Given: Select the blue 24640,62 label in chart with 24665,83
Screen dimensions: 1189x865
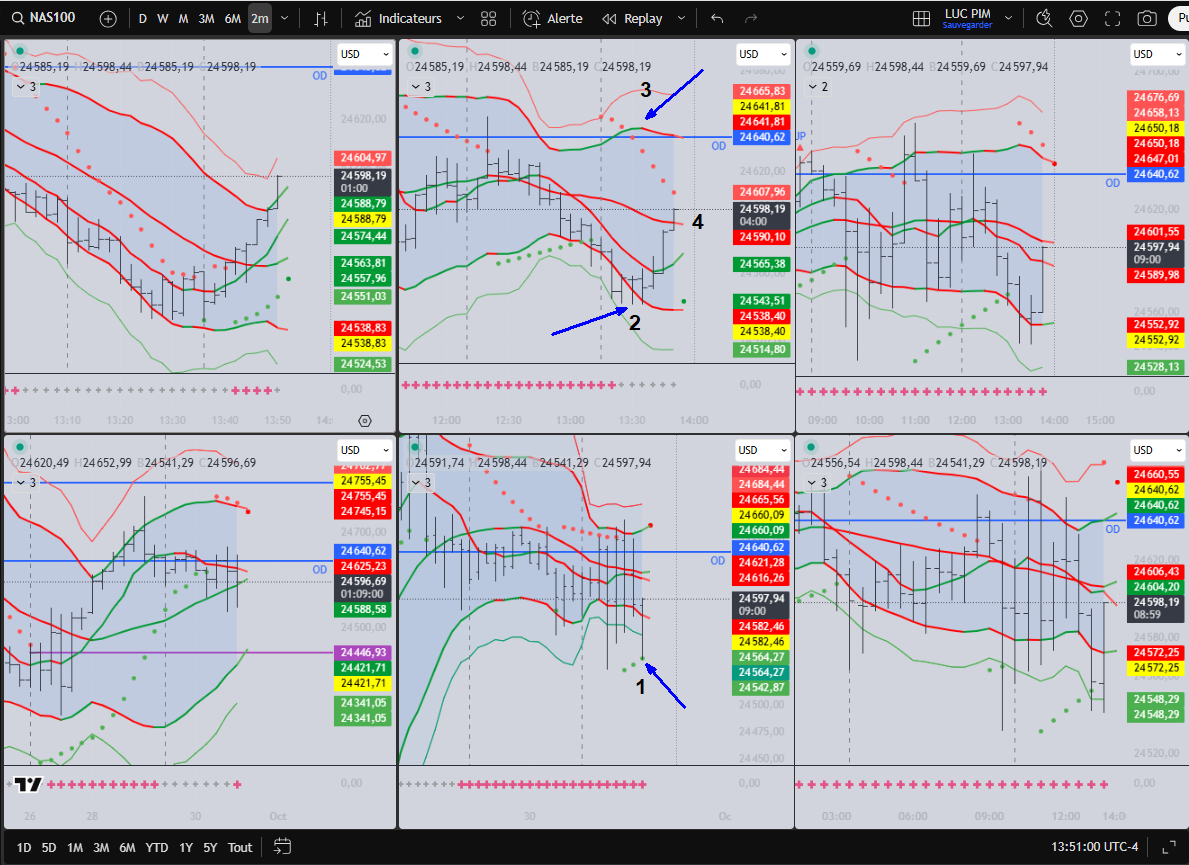Looking at the screenshot, I should tap(762, 137).
